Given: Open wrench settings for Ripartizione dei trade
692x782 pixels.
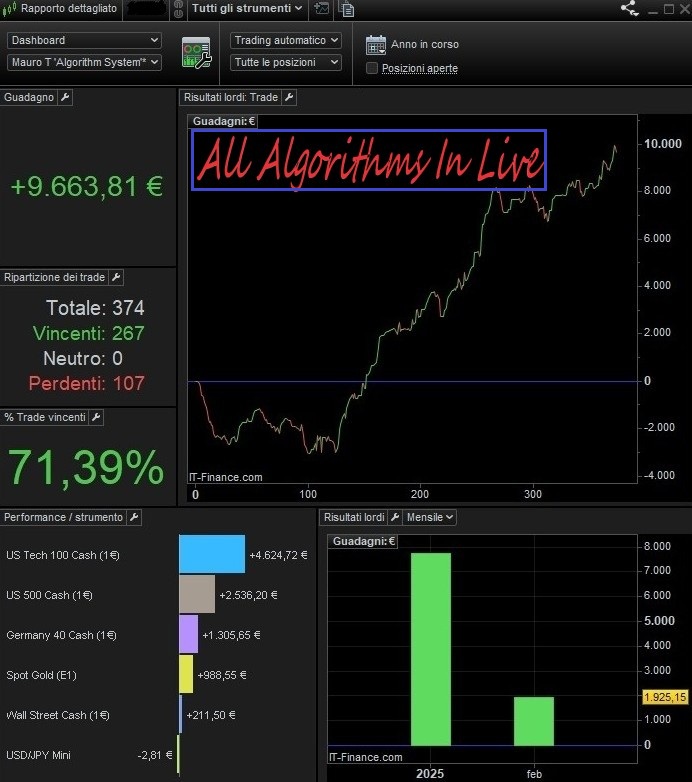Looking at the screenshot, I should [x=116, y=277].
